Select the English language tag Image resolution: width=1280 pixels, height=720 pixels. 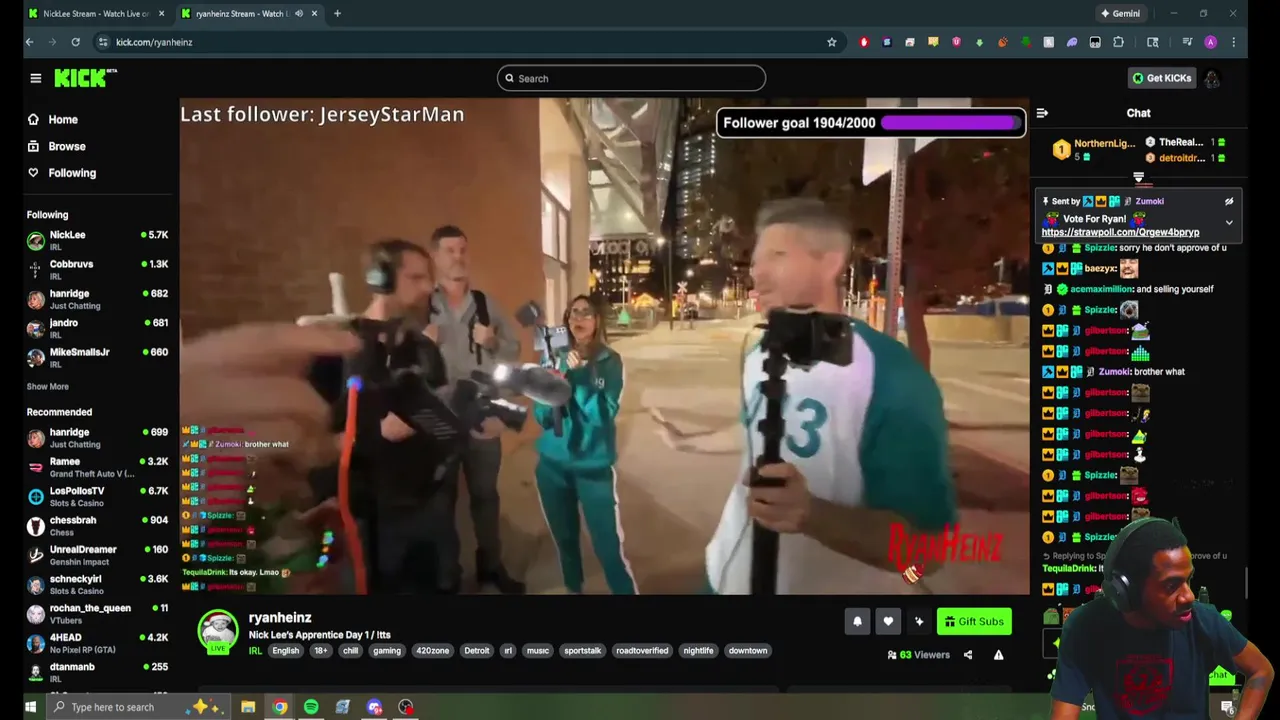(285, 651)
